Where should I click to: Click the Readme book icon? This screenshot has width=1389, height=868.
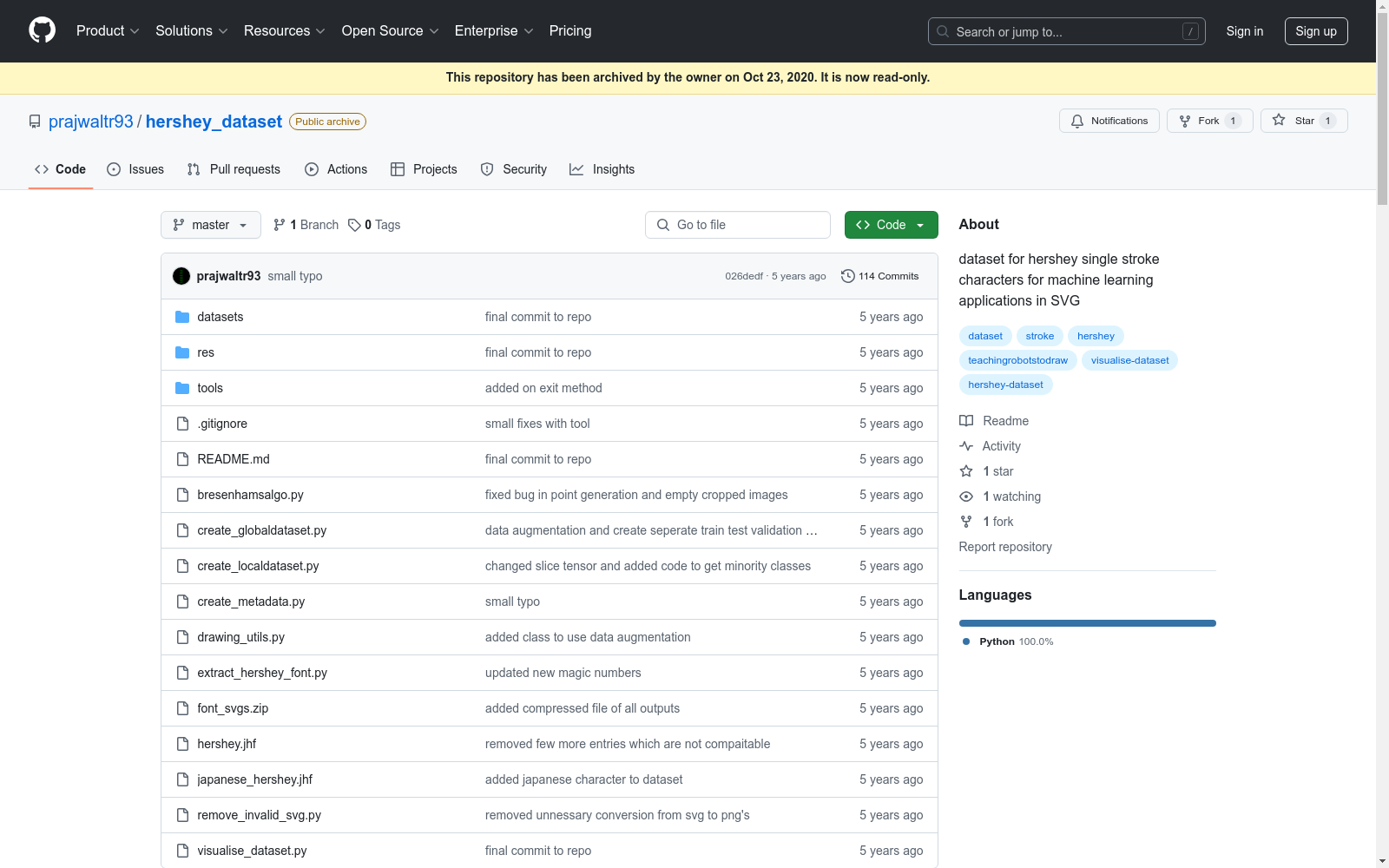[x=966, y=421]
